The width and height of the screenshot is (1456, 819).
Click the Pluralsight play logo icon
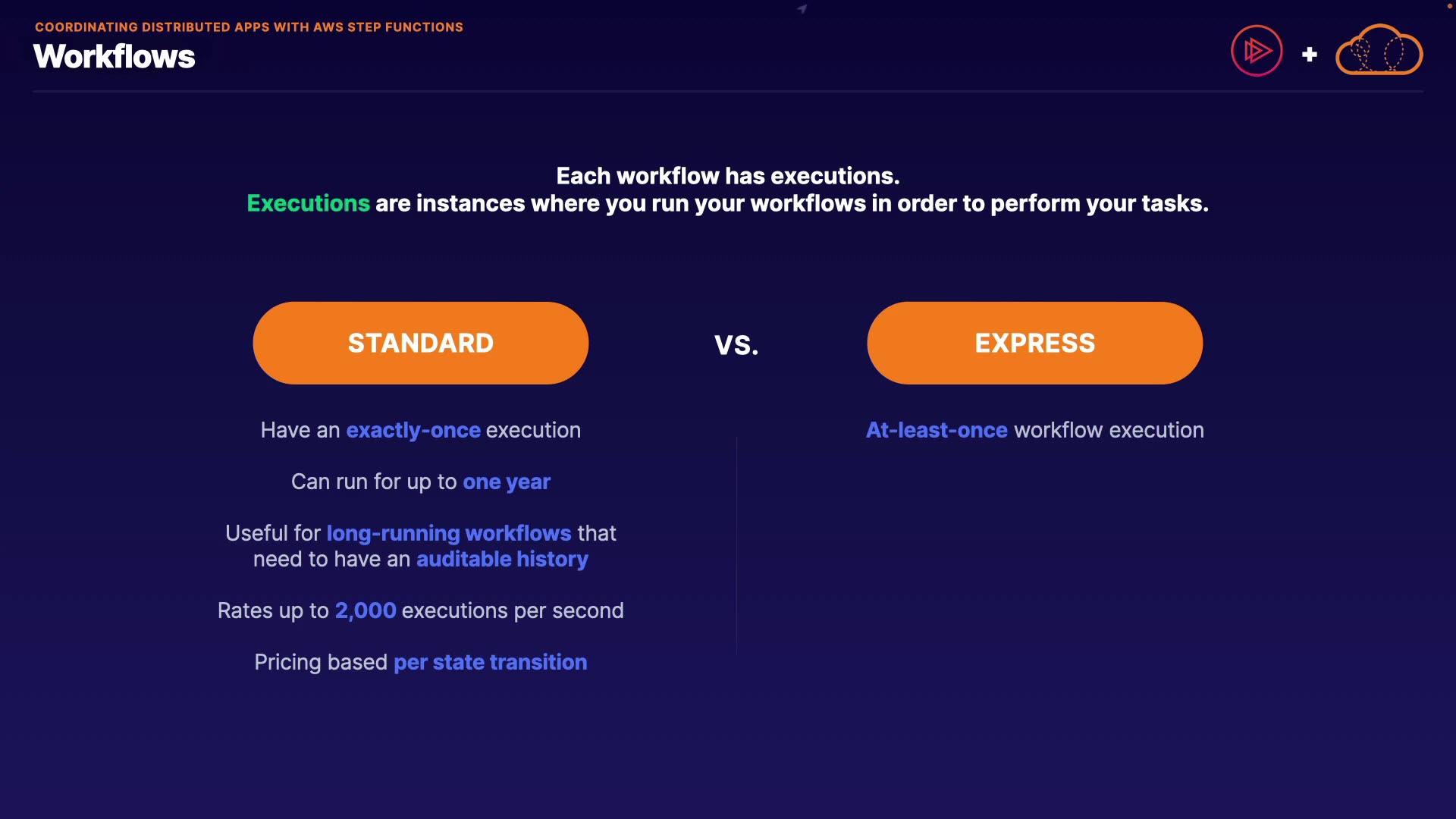[1257, 51]
